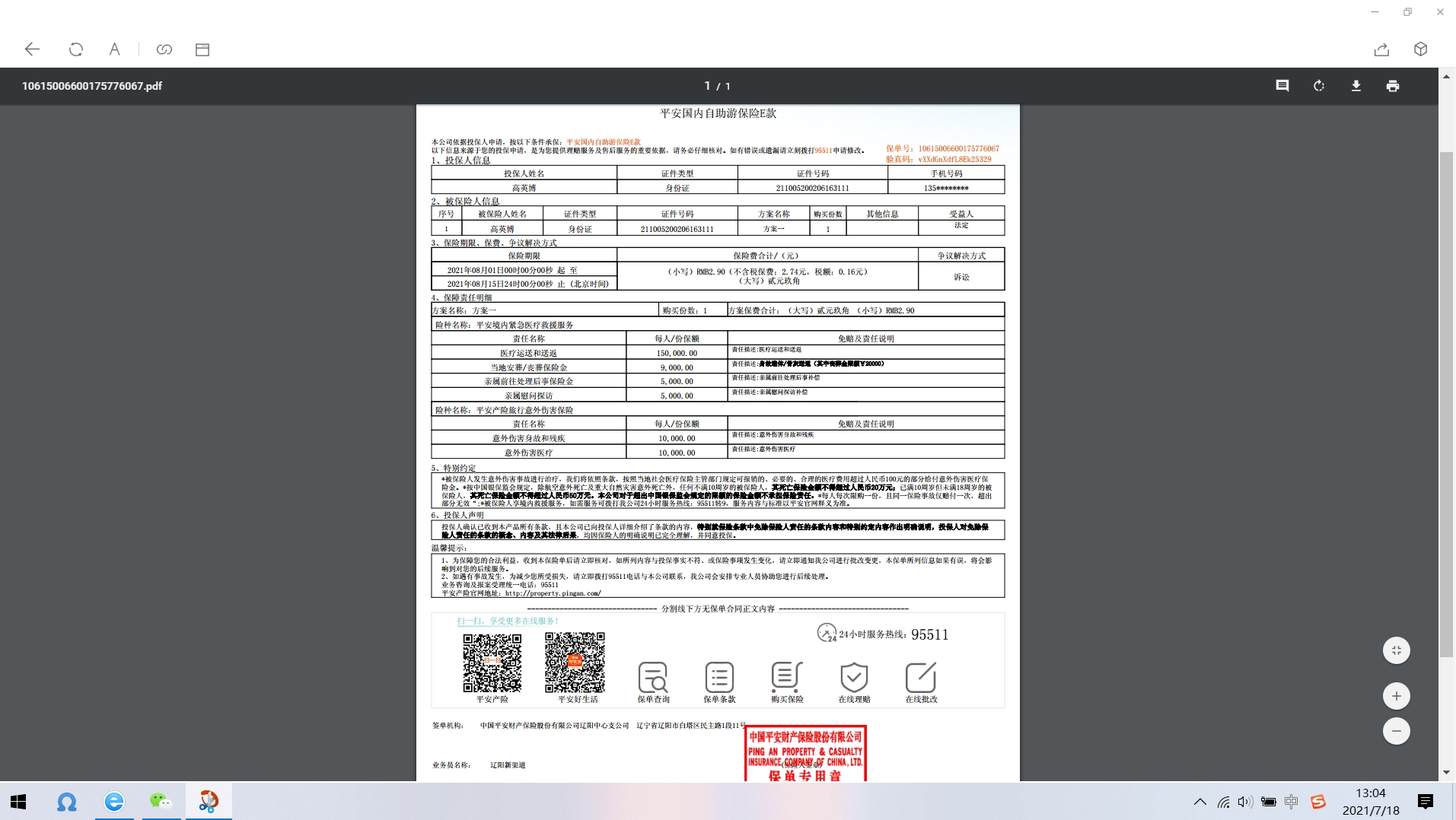Download the PDF file
The height and width of the screenshot is (820, 1456).
tap(1356, 86)
